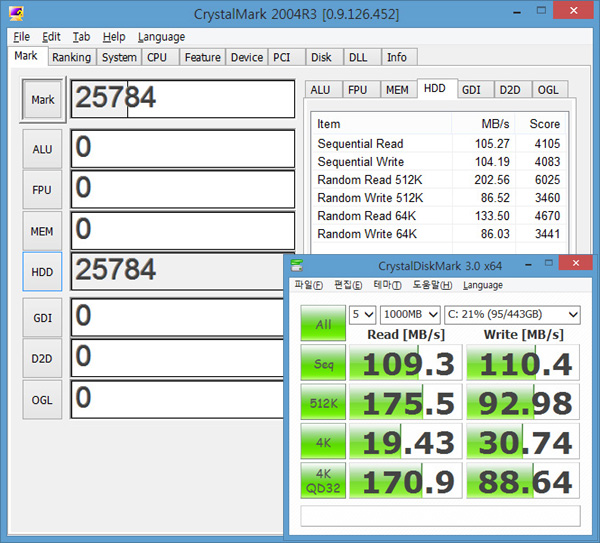Select the top-level Mark tab
Viewport: 600px width, 543px height.
tap(26, 56)
